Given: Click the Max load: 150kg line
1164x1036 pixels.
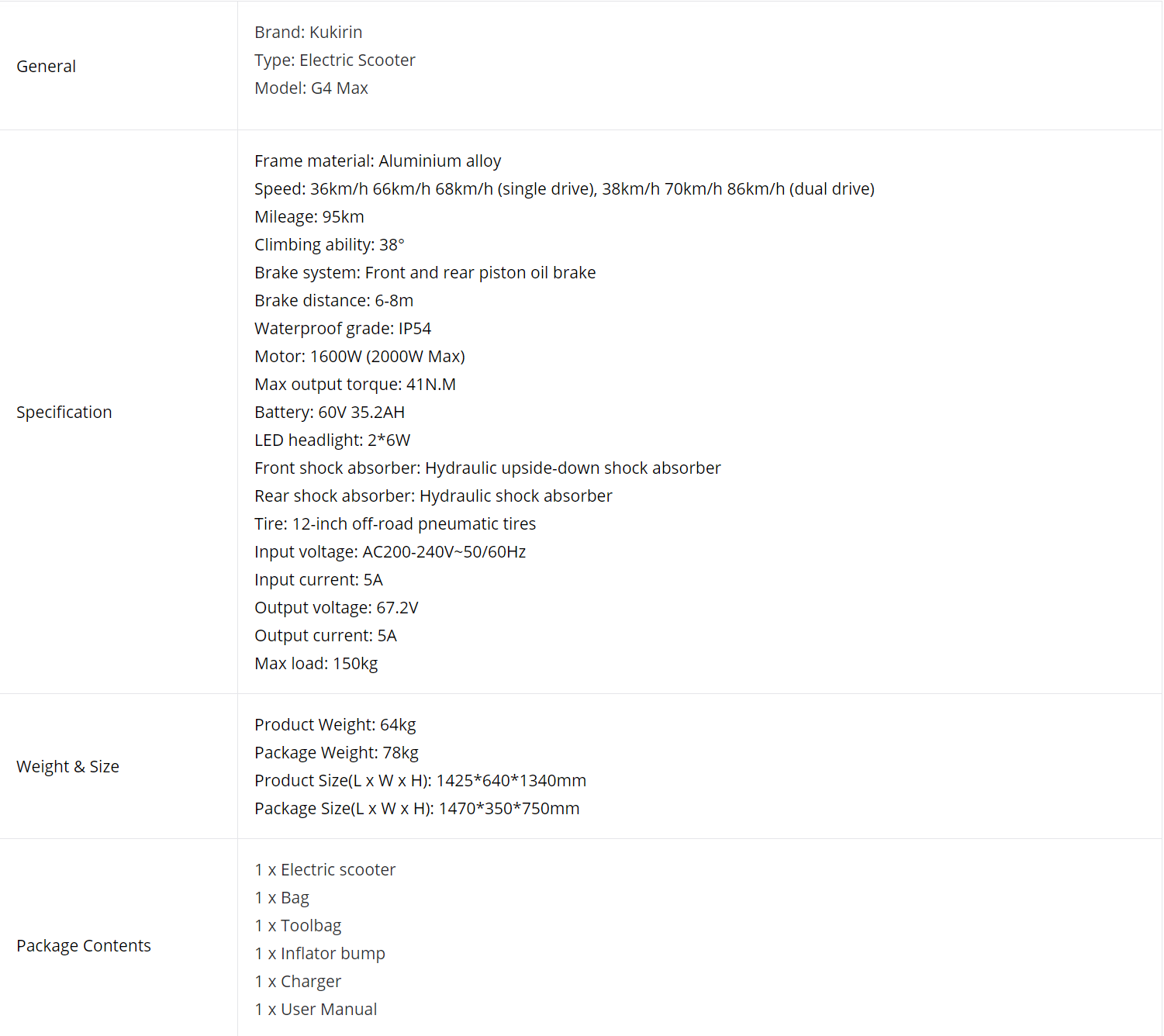Looking at the screenshot, I should (x=316, y=664).
